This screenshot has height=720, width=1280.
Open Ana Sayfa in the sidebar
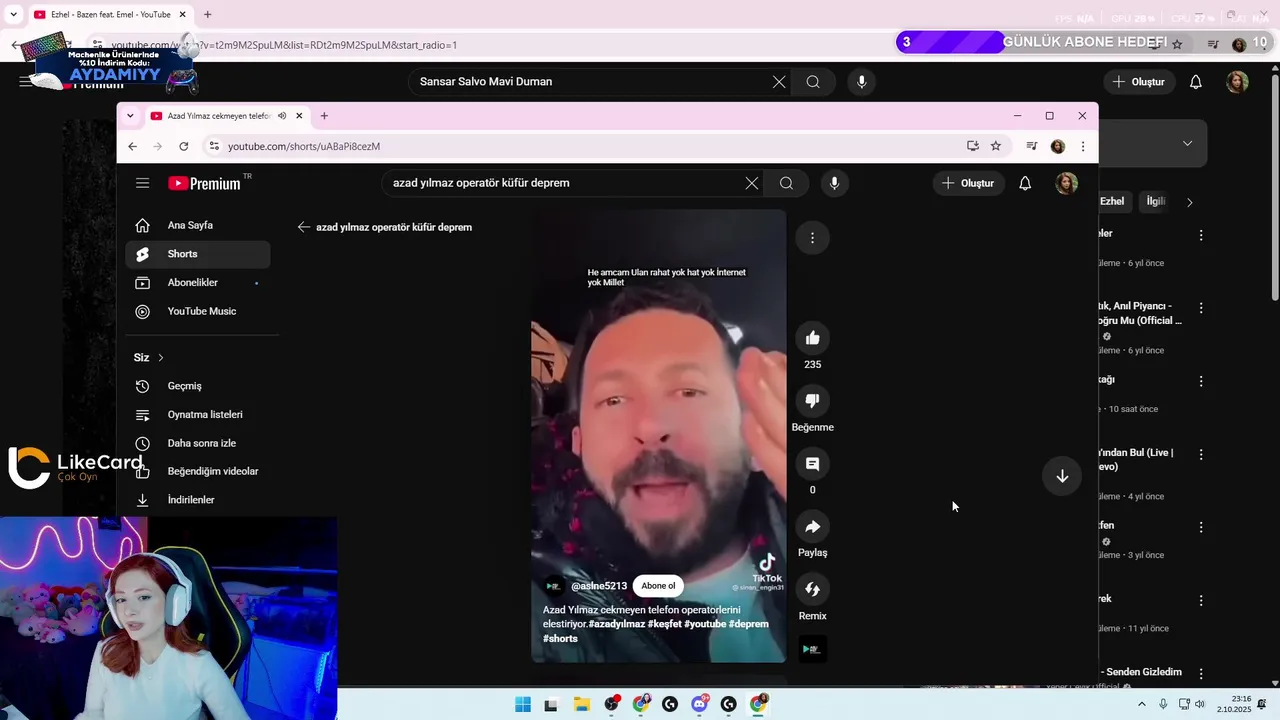(198, 225)
